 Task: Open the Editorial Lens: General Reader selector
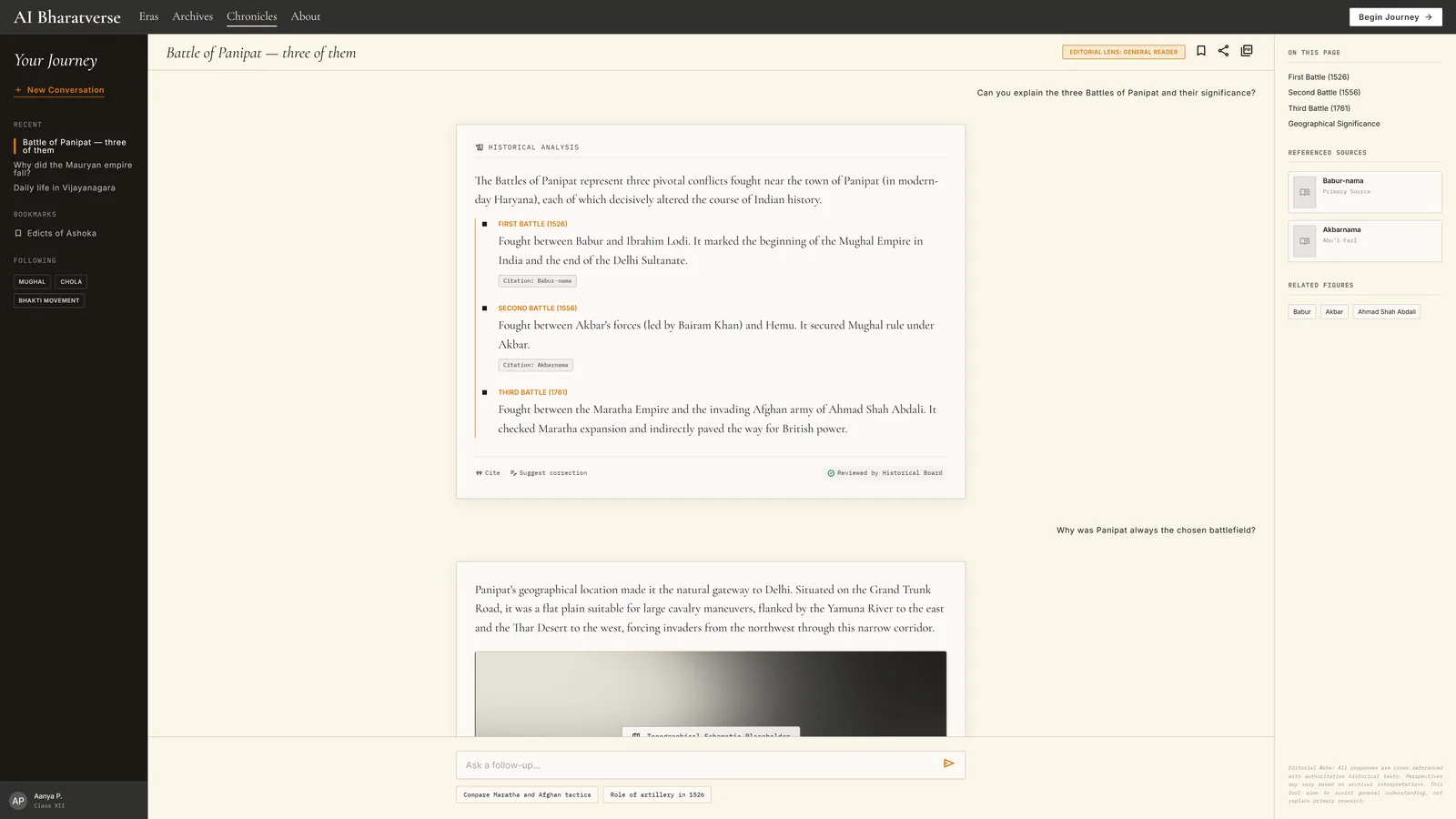[x=1124, y=52]
